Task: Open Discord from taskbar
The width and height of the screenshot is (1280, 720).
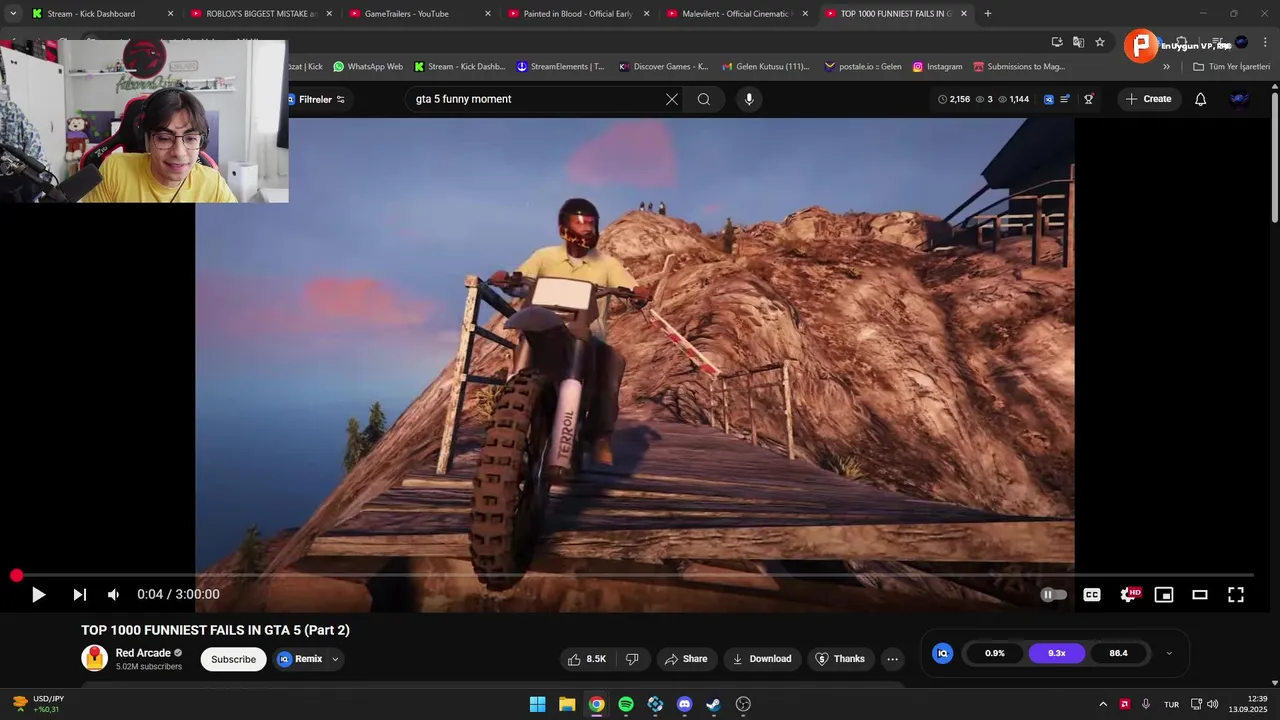Action: [x=684, y=704]
